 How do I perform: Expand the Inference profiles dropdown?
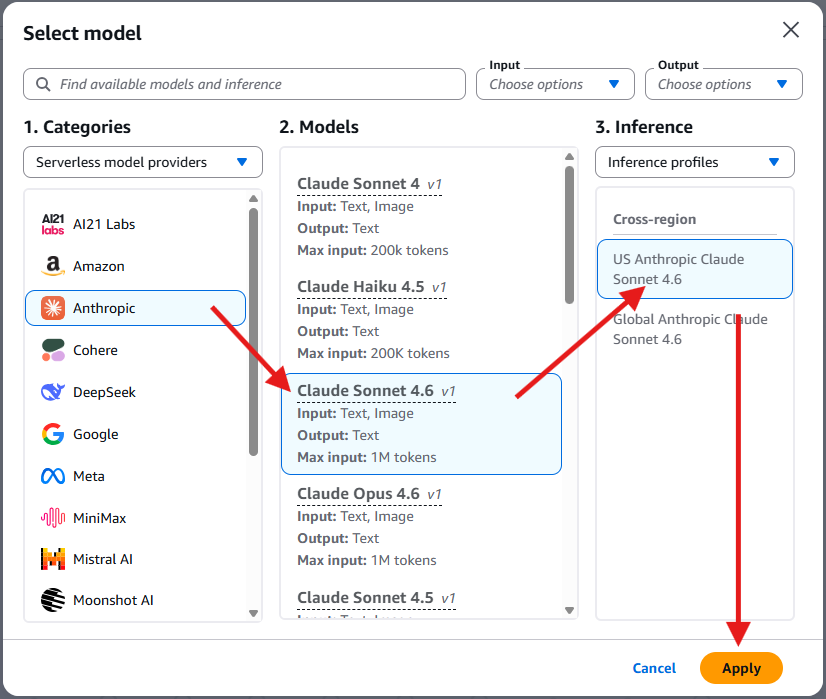pos(695,162)
